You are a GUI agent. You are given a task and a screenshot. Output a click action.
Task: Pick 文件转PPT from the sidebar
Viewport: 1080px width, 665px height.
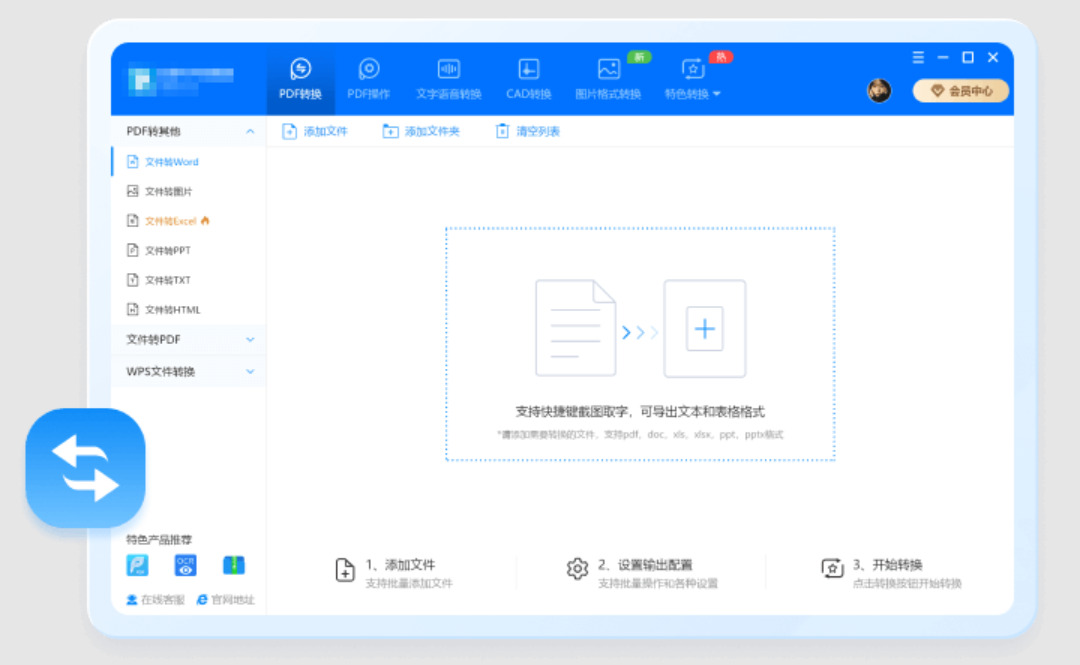[x=189, y=250]
